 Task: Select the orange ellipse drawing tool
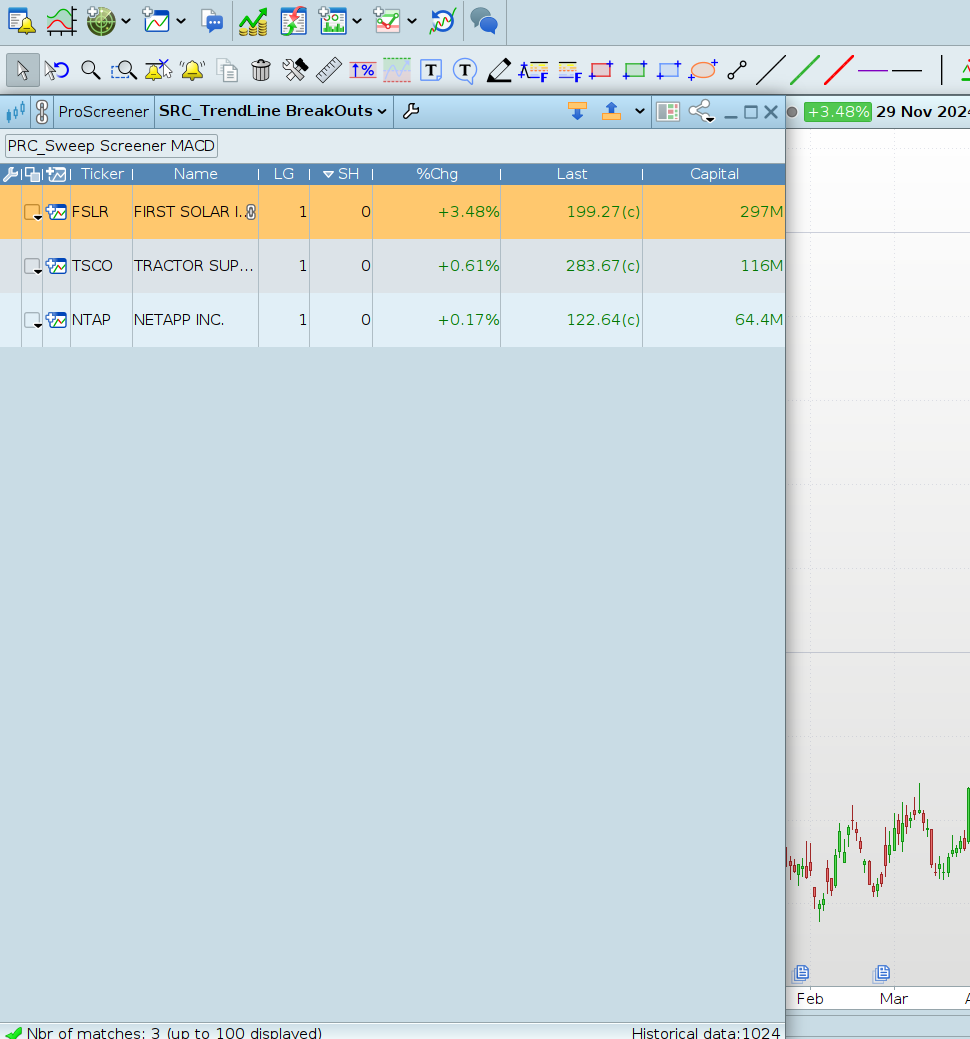[x=702, y=70]
